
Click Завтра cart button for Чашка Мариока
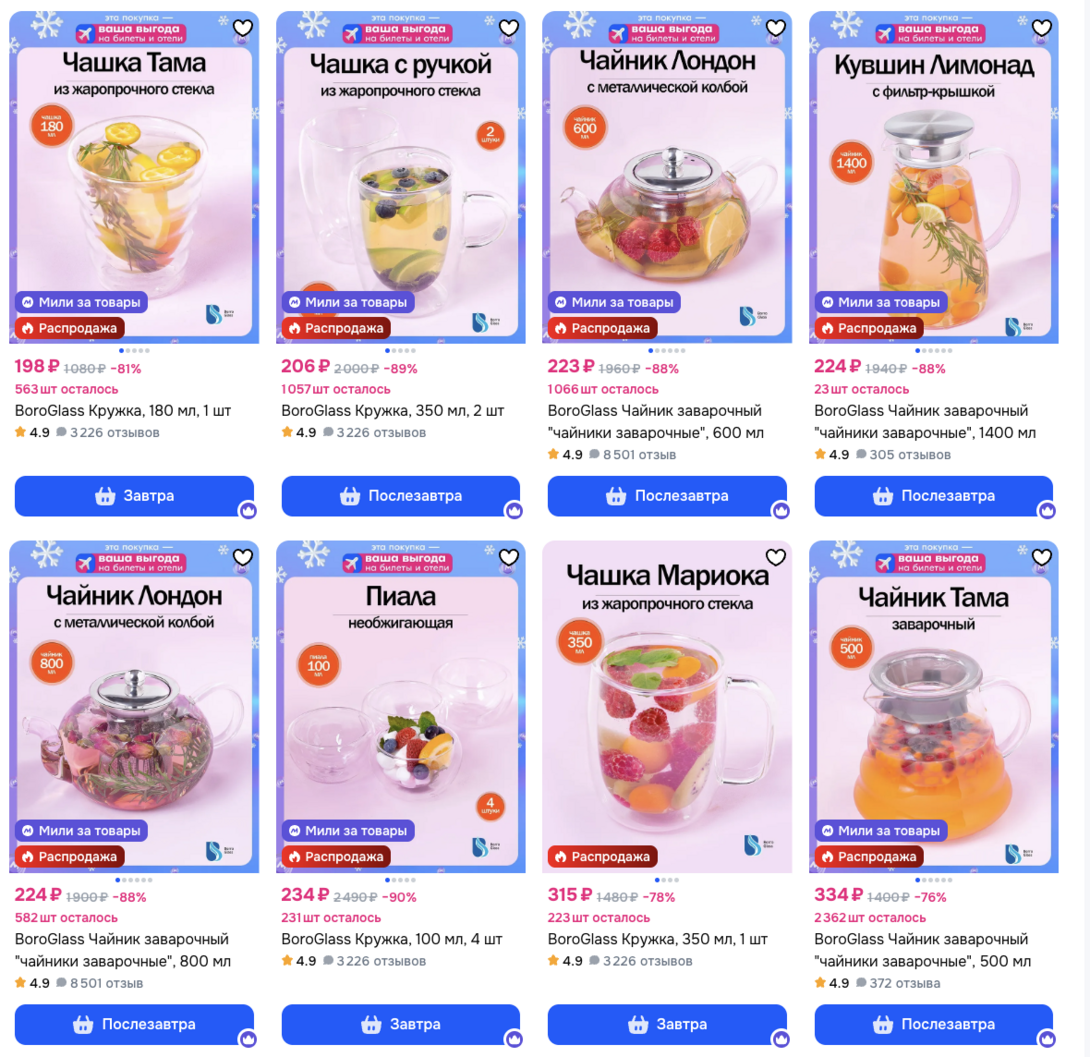pos(667,1024)
